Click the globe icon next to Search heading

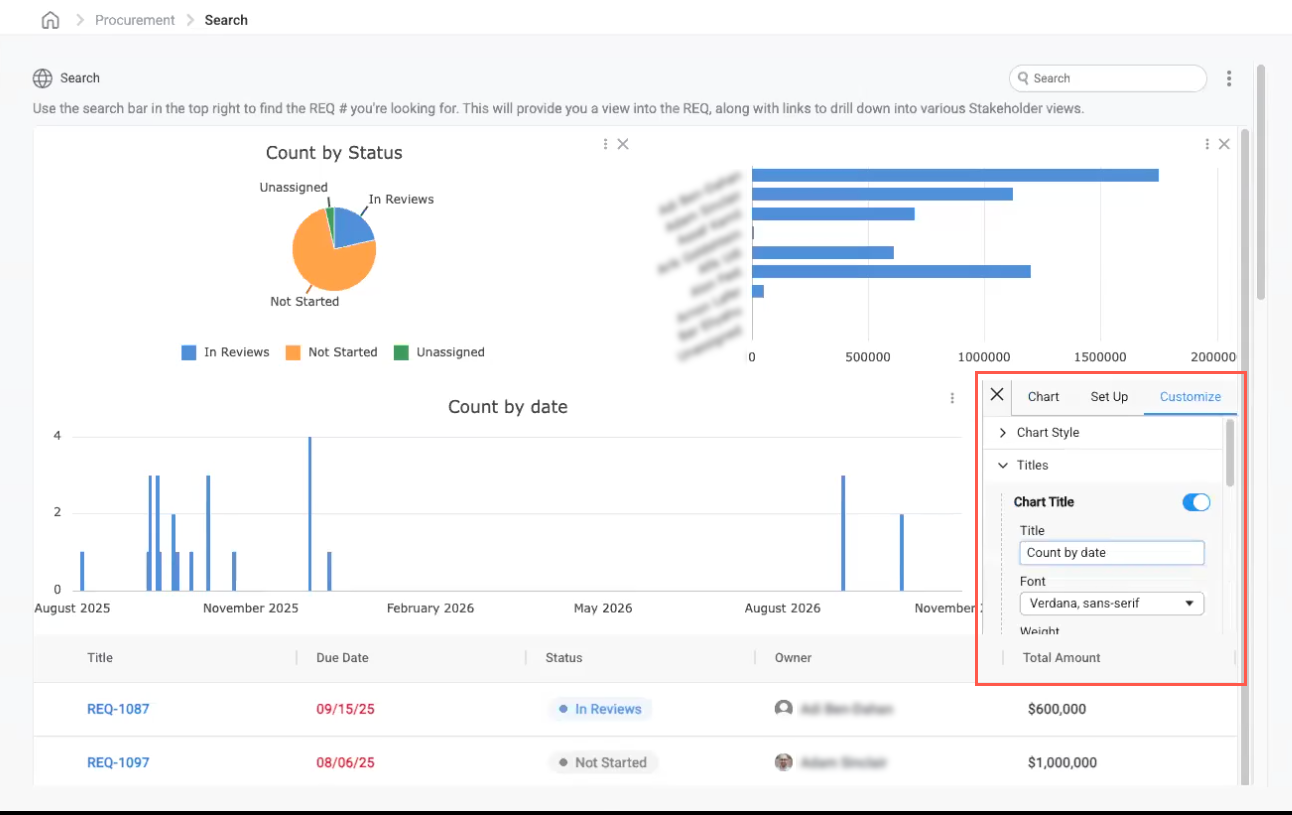coord(42,78)
